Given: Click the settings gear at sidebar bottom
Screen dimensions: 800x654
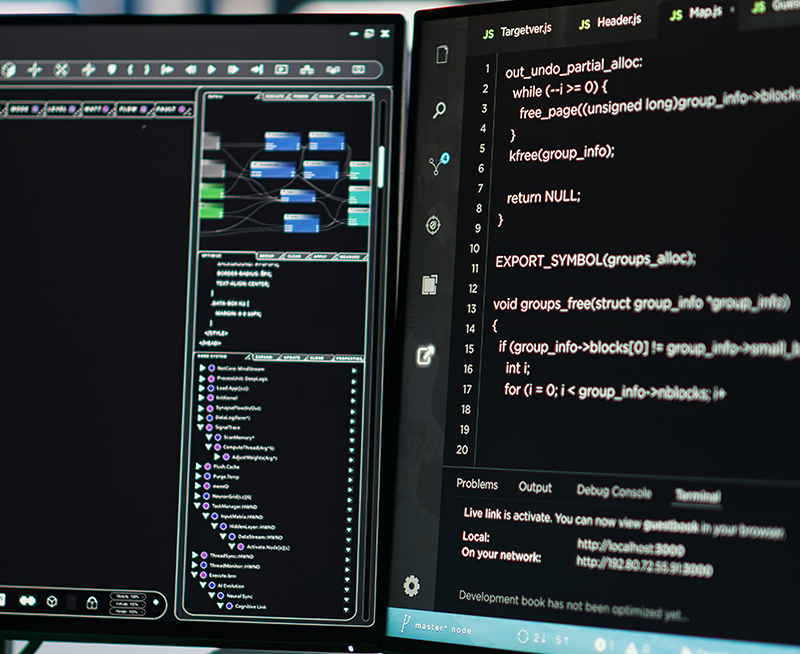Looking at the screenshot, I should (412, 586).
